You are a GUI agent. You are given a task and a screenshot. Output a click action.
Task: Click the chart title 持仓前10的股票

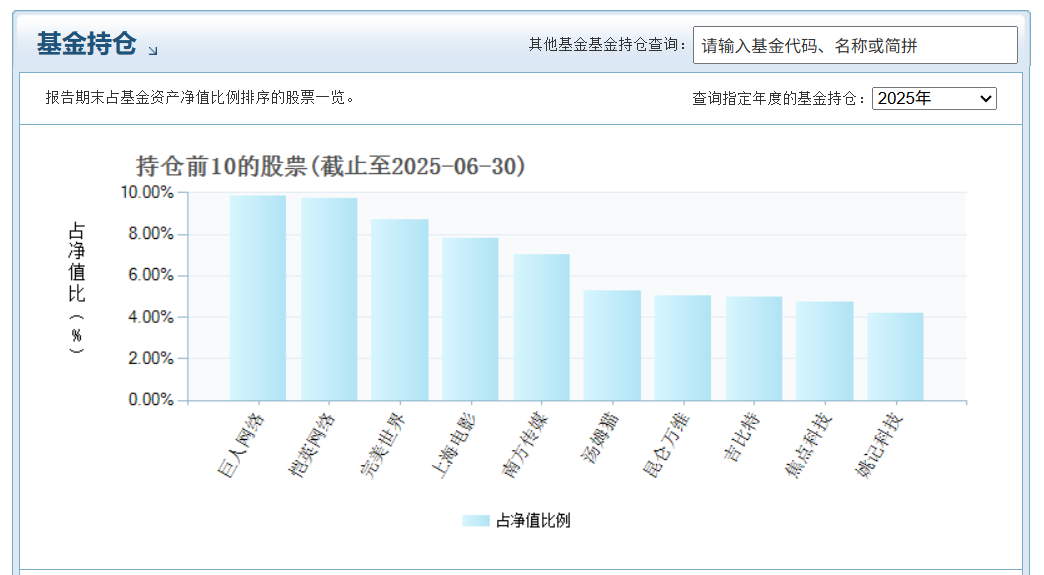[330, 166]
